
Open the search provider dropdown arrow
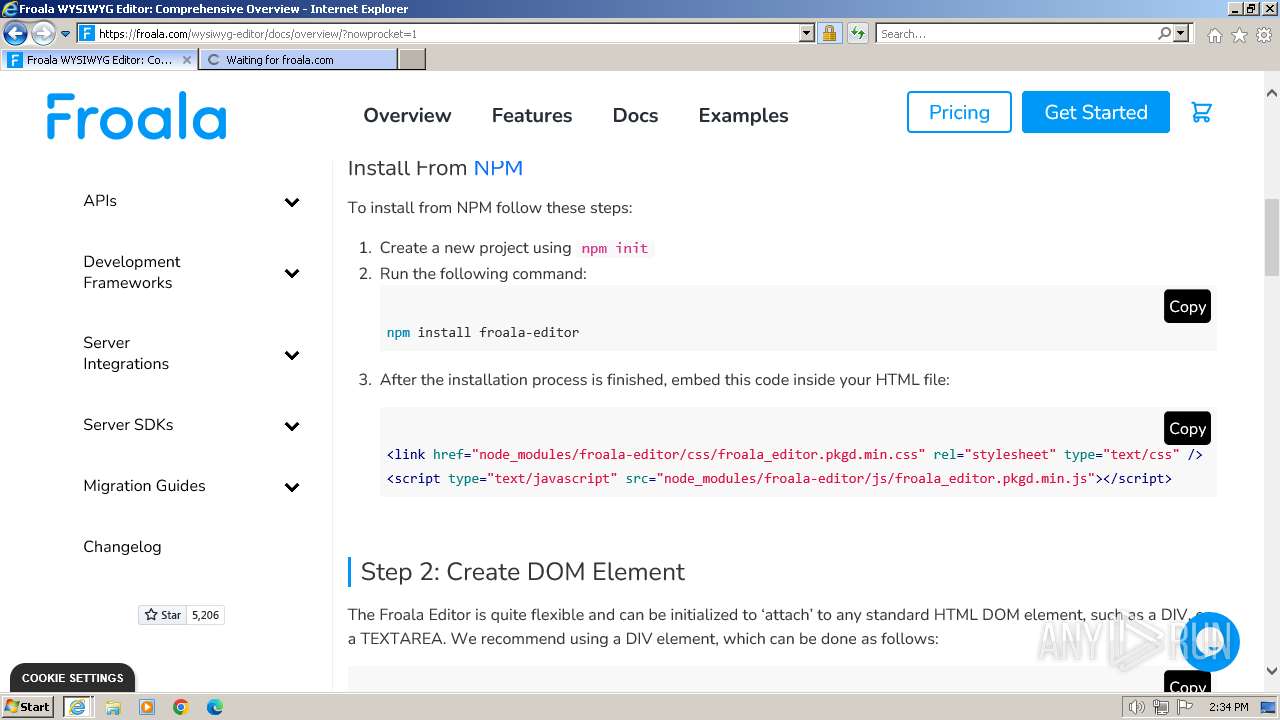pos(1181,33)
